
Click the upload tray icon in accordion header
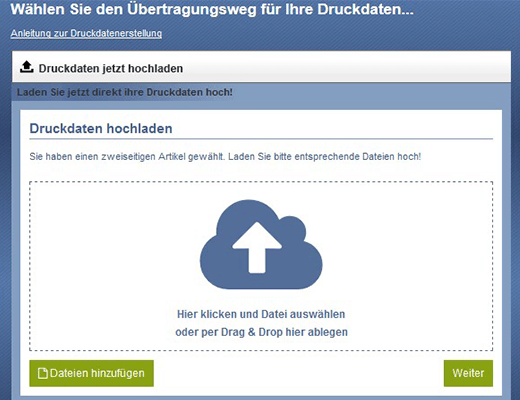coord(27,67)
